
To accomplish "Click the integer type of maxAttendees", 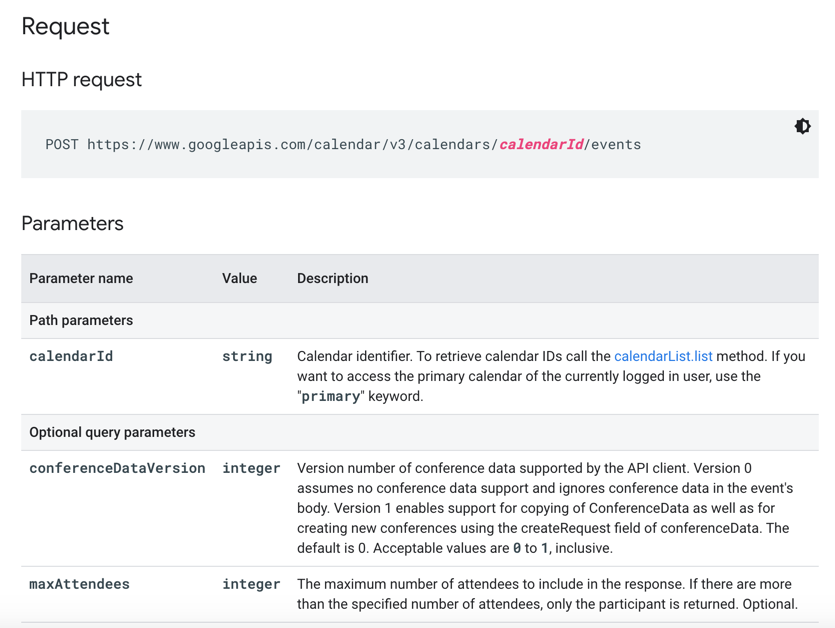I will point(251,584).
